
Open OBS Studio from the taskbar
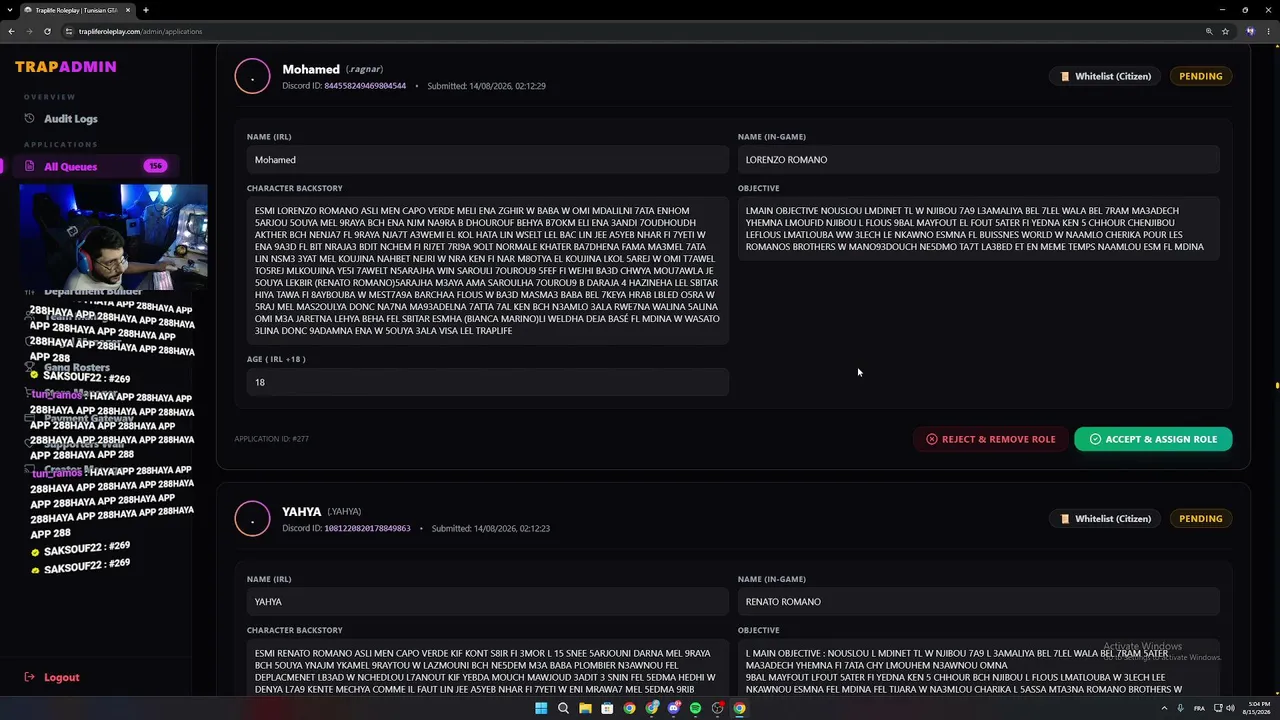coord(717,708)
